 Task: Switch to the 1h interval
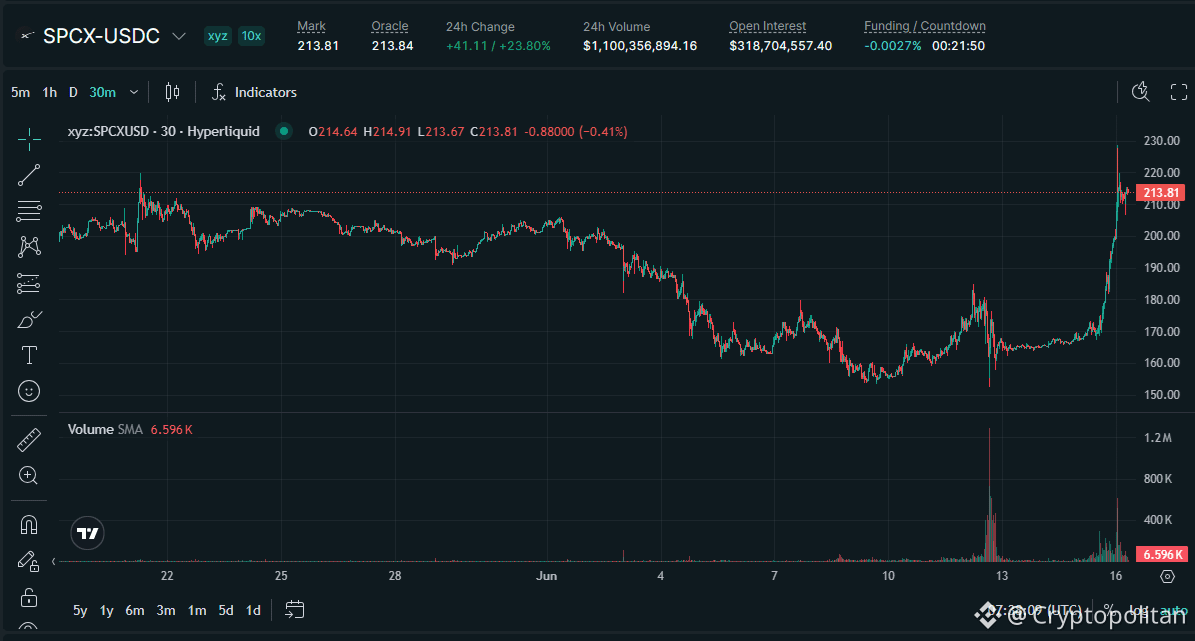50,92
